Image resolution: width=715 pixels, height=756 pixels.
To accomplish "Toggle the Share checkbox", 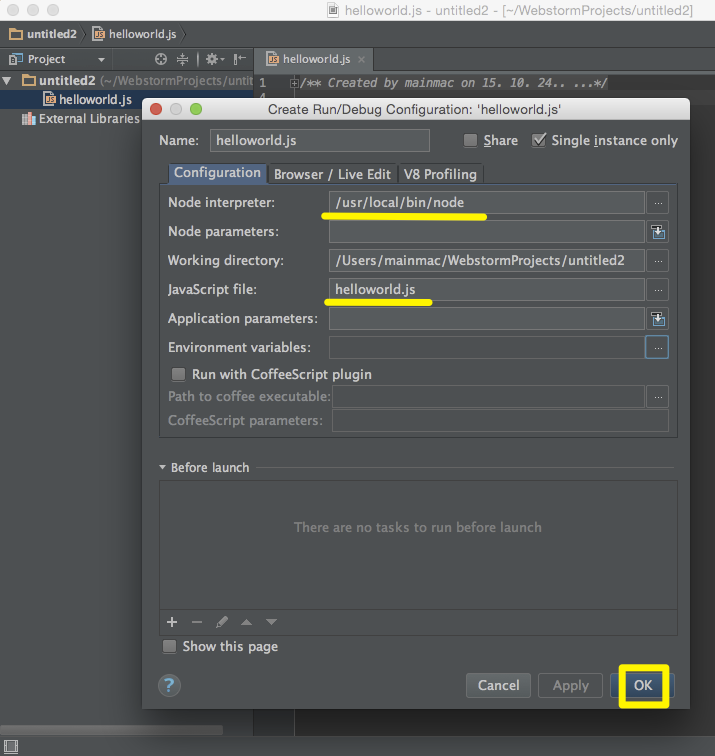I will tap(470, 140).
